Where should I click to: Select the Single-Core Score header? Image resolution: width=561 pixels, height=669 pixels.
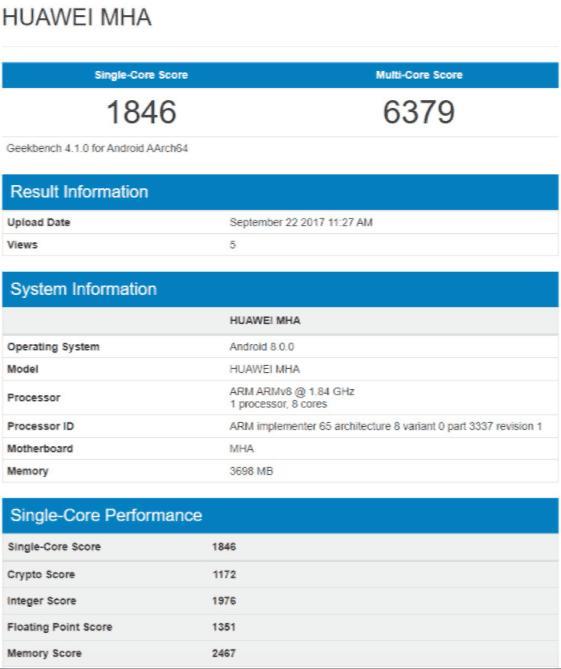141,75
